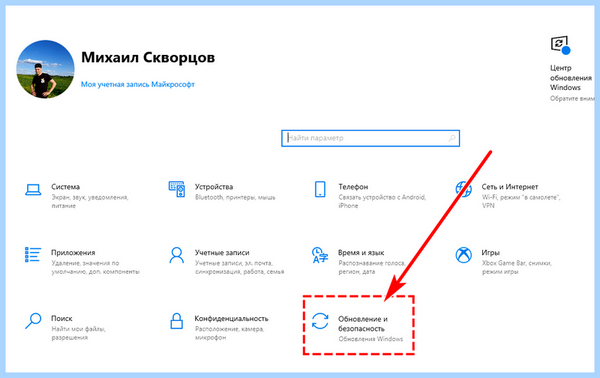Screen dimensions: 600x378
Task: Open the Игры settings title
Action: (491, 253)
